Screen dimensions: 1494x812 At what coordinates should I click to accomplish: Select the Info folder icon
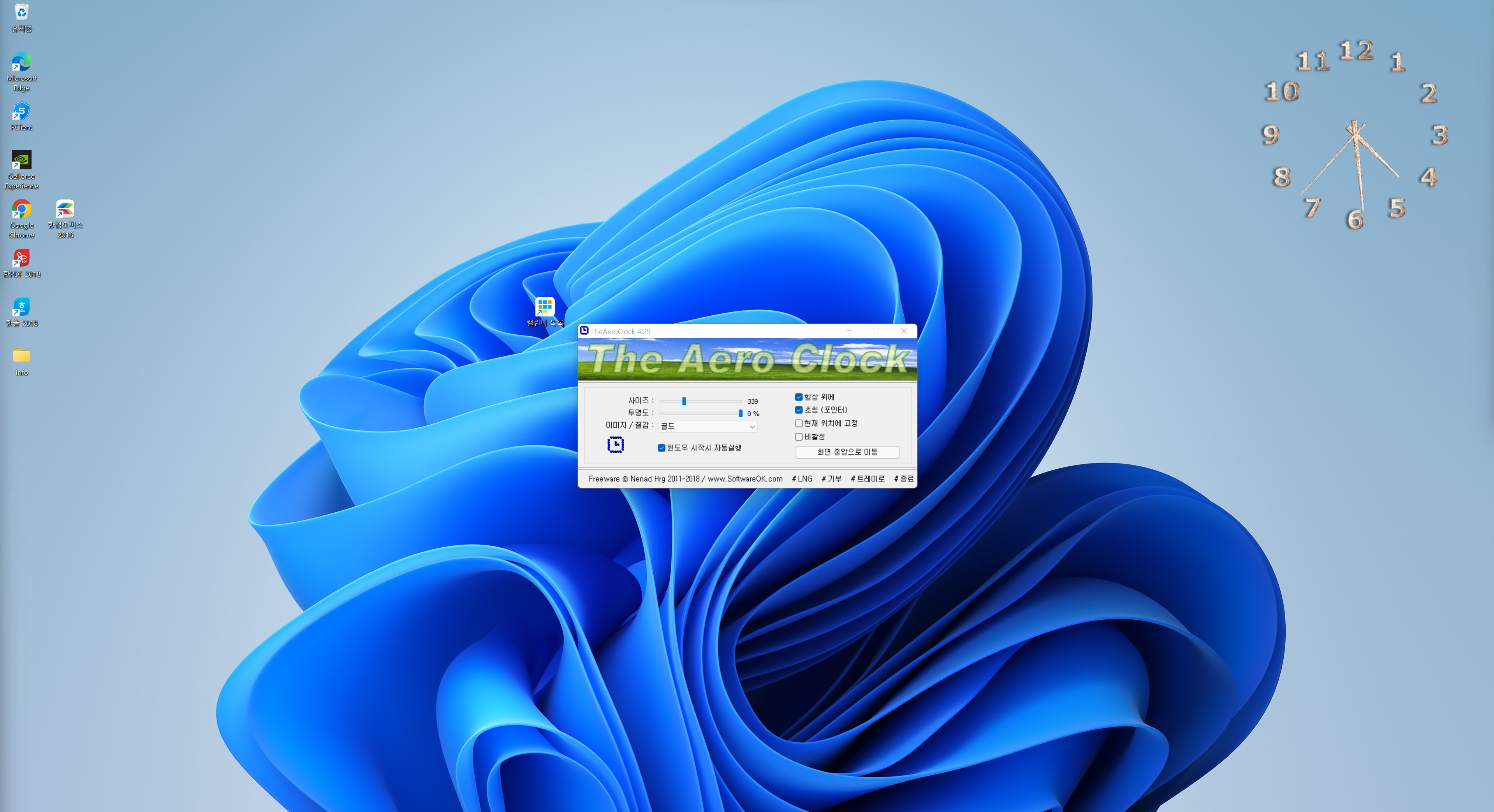(x=21, y=356)
